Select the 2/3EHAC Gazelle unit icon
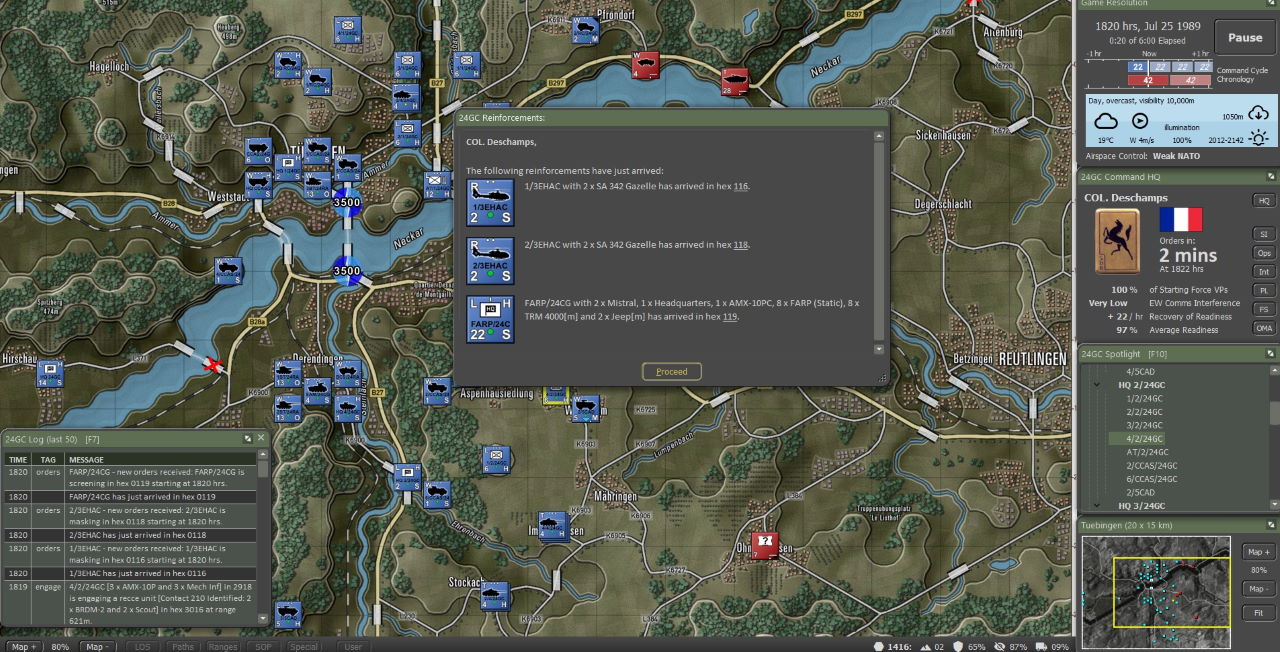 tap(490, 260)
